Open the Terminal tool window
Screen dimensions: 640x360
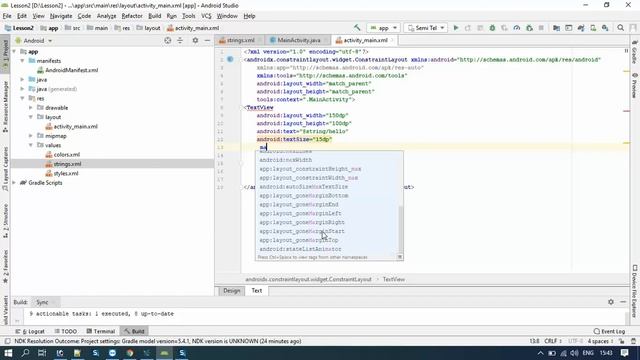coord(100,331)
